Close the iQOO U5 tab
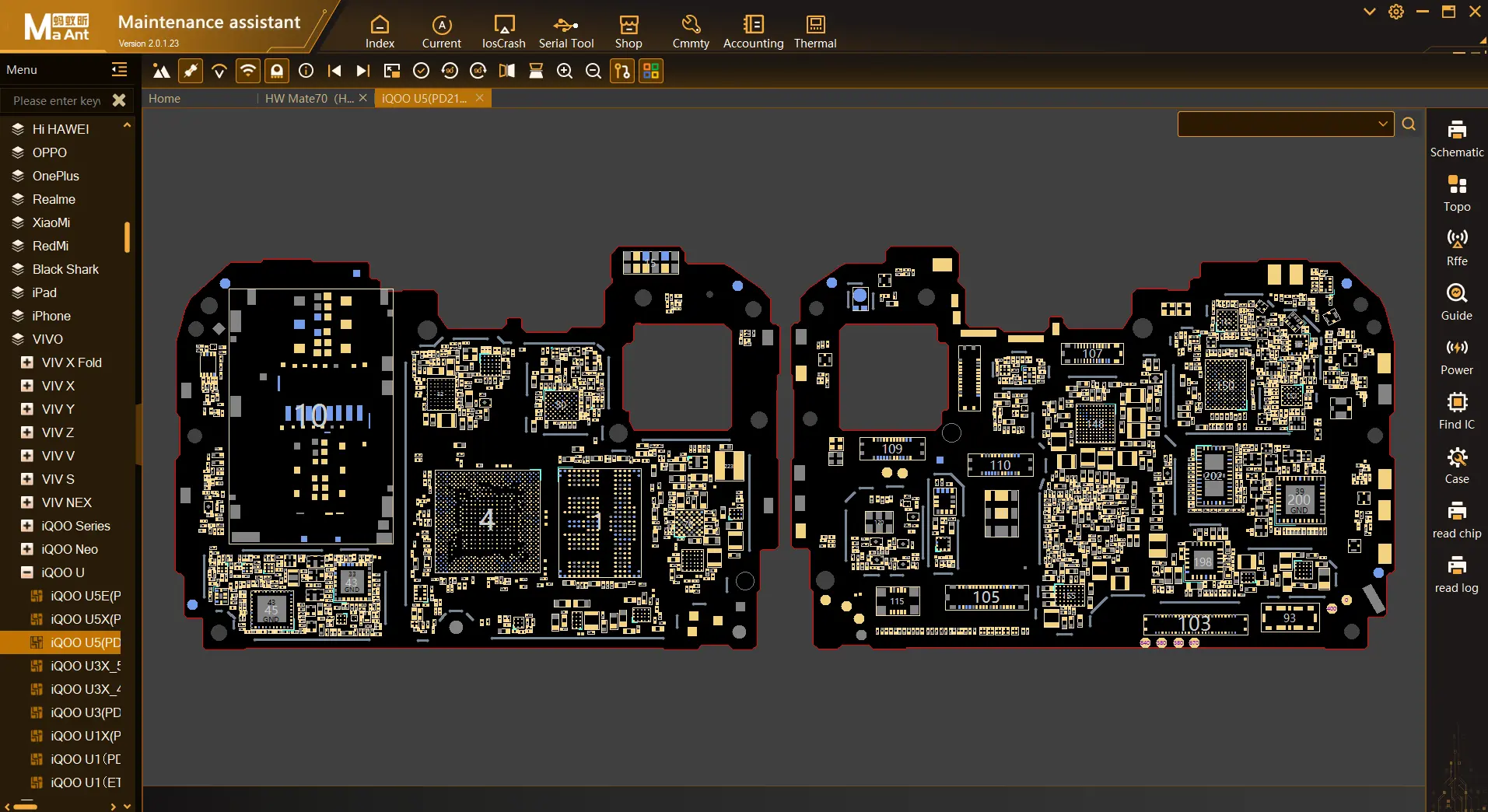This screenshot has height=812, width=1488. [480, 98]
